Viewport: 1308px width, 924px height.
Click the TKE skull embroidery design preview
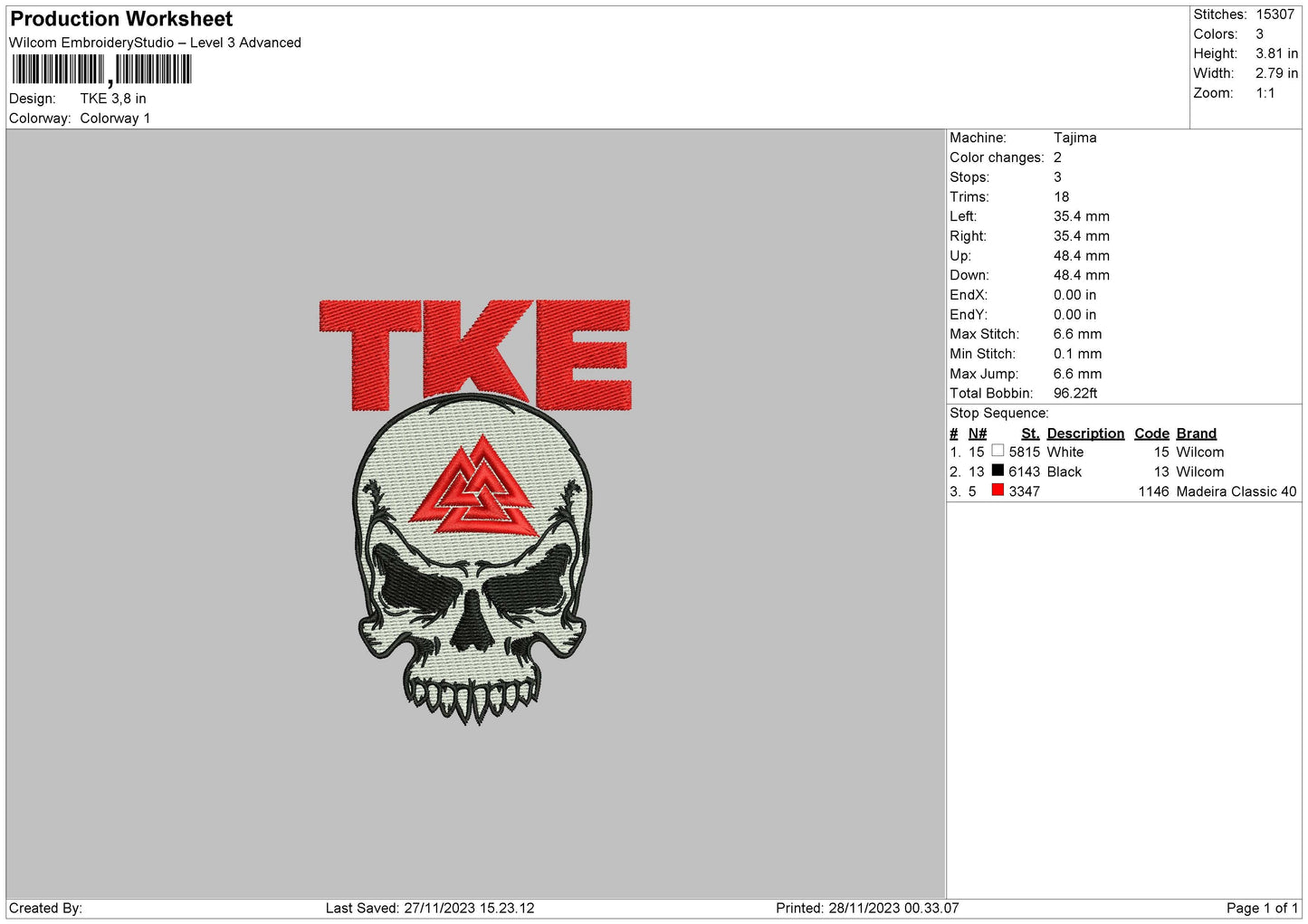point(475,511)
